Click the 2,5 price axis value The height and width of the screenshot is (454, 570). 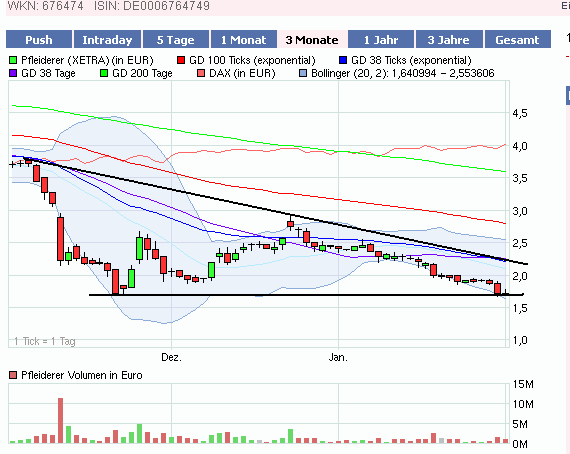click(x=520, y=243)
